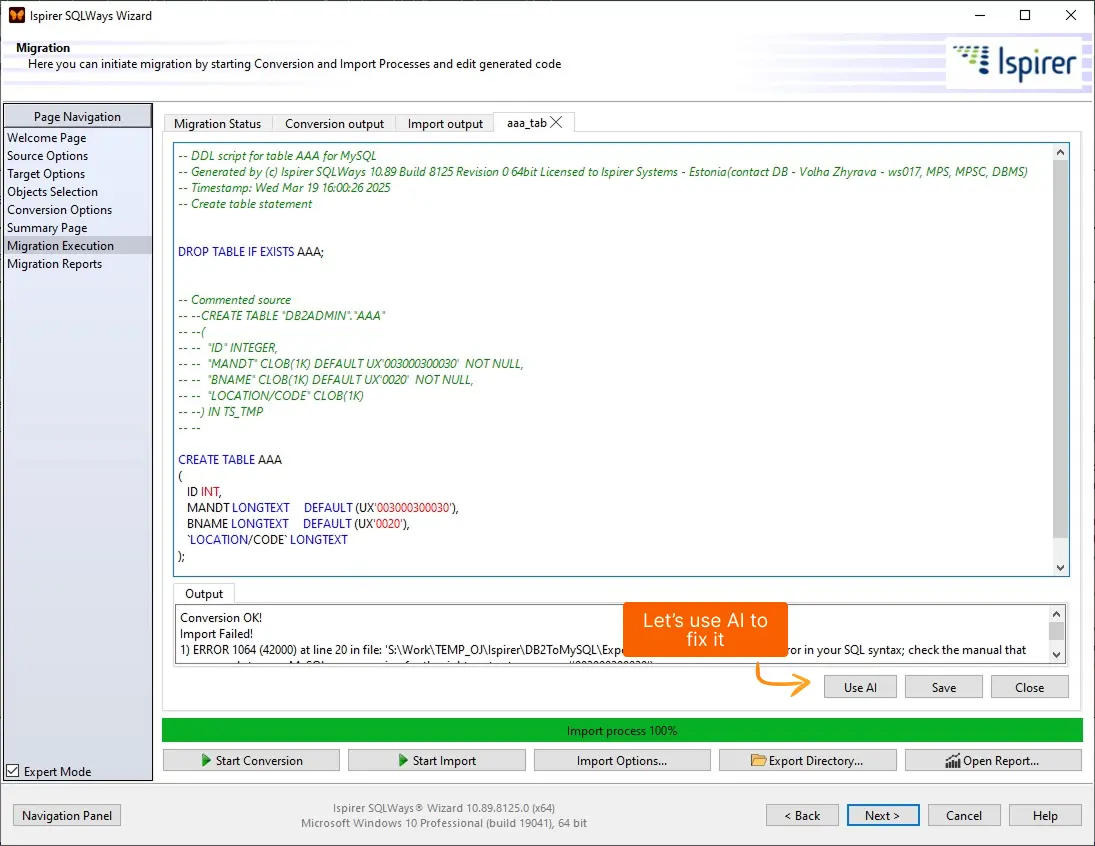Proceed with the Next > button
The width and height of the screenshot is (1095, 846).
883,815
